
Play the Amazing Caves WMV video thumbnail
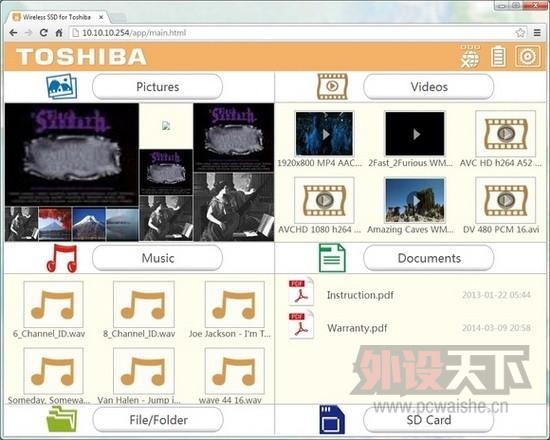tap(415, 200)
